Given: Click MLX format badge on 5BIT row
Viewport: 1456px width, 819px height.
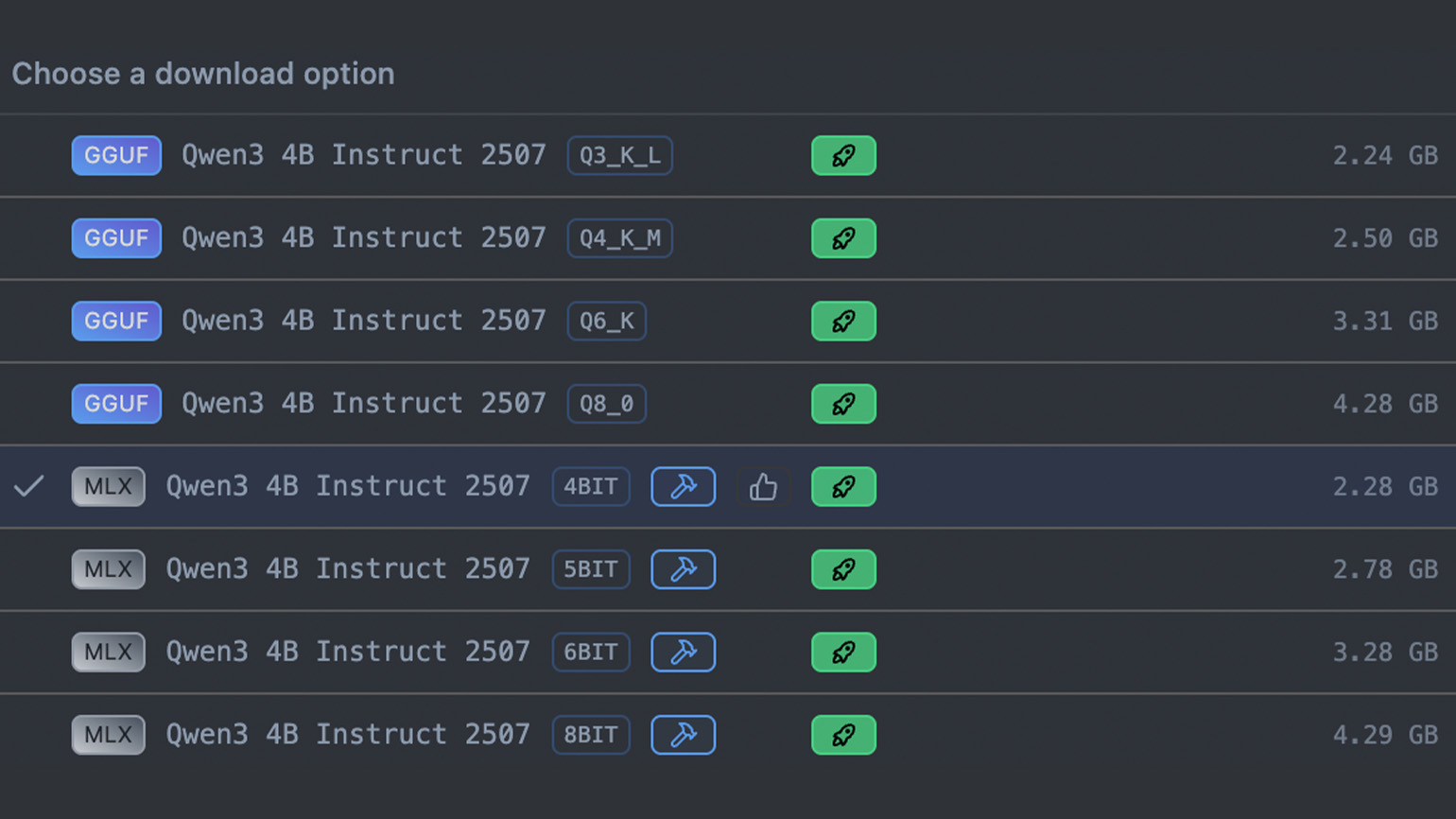Looking at the screenshot, I should (x=108, y=569).
